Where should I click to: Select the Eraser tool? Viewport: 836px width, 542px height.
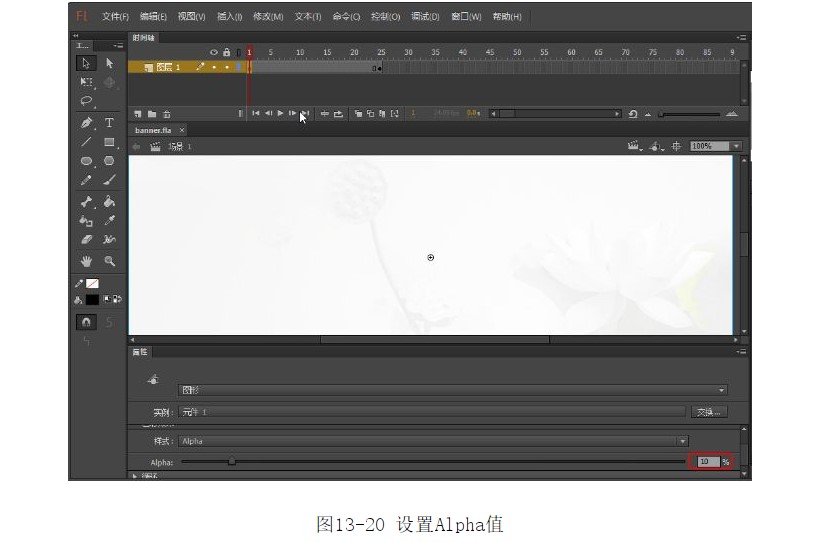tap(86, 240)
